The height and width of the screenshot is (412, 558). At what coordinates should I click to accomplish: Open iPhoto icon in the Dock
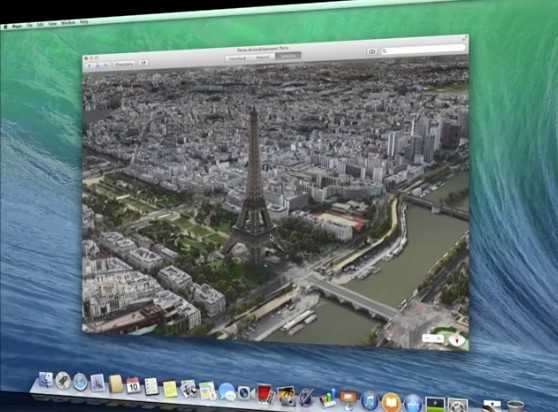(x=286, y=396)
